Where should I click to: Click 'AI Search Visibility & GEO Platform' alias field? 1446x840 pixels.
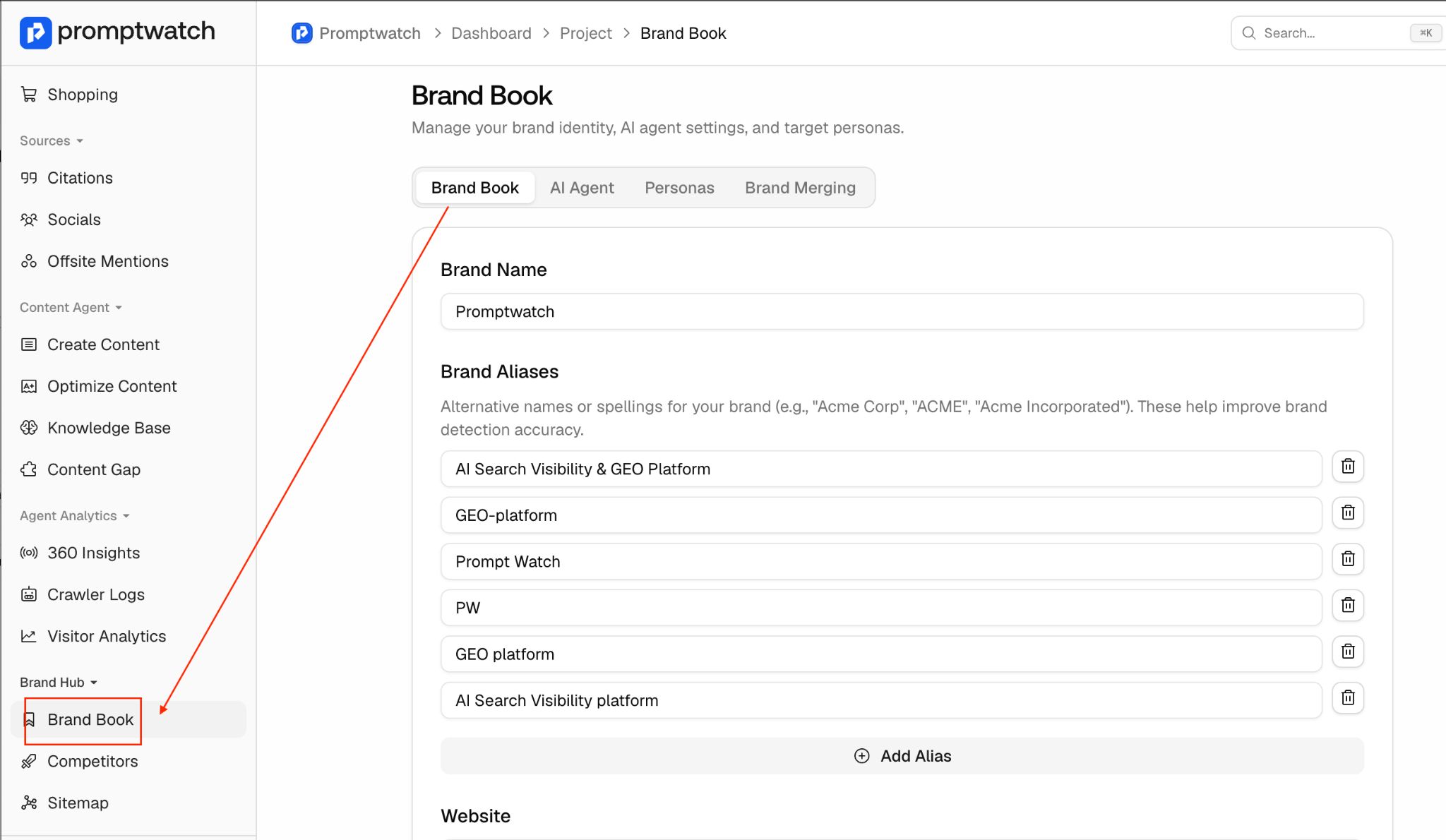click(881, 469)
